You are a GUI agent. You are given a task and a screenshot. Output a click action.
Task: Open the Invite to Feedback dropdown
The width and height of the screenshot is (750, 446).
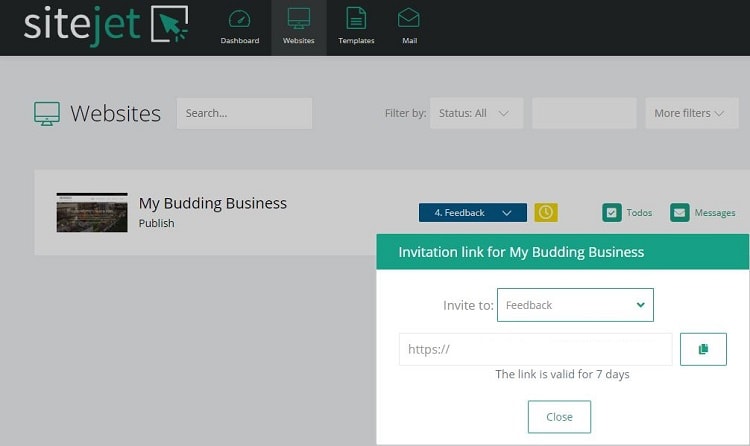click(x=575, y=305)
